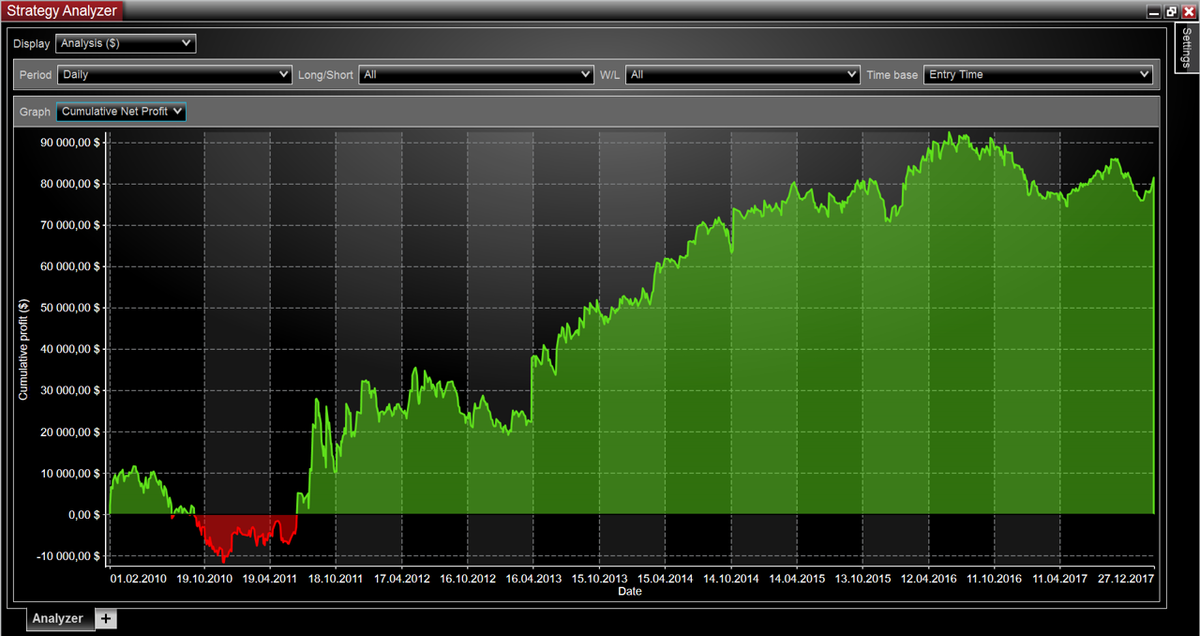Screen dimensions: 1200x636
Task: Click the 16.04.2013 date label on axis
Action: coord(533,578)
